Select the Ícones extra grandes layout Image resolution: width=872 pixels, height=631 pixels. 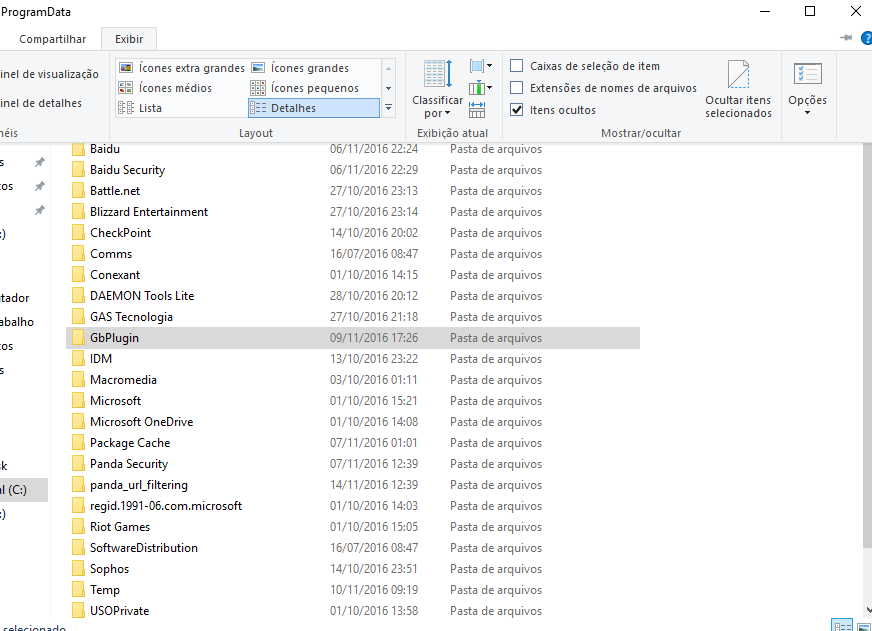coord(182,68)
